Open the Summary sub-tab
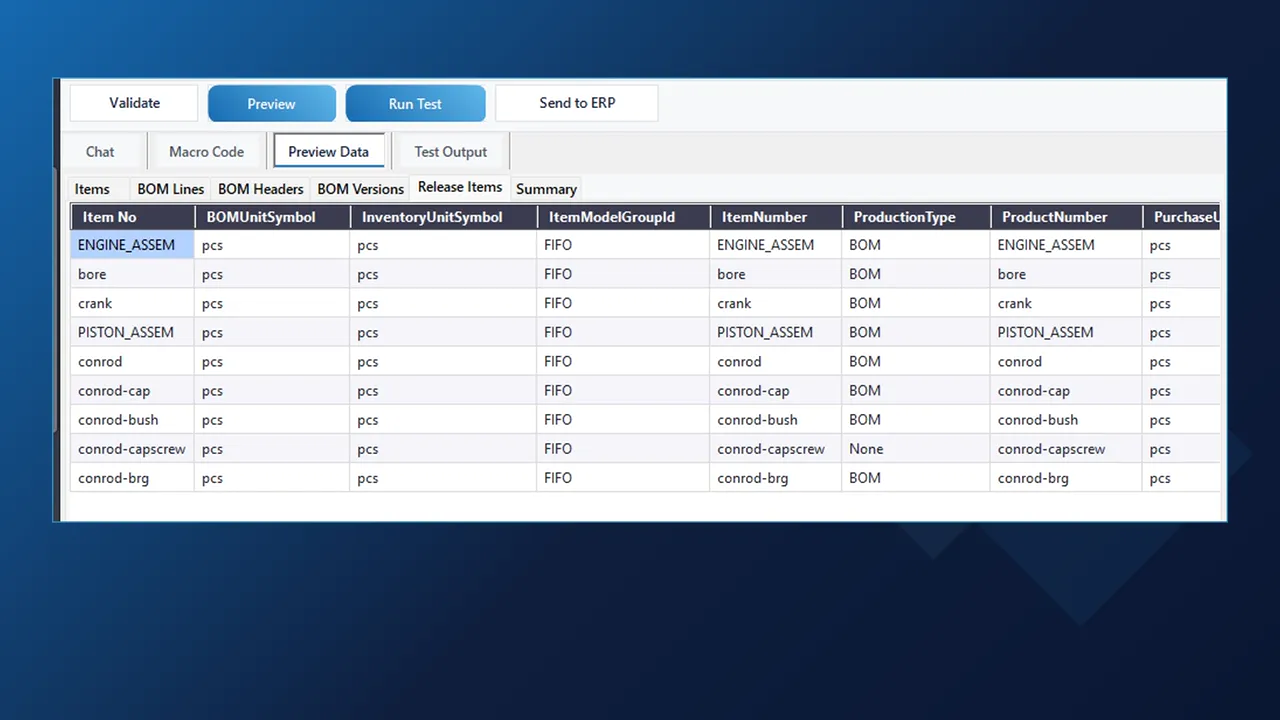1280x720 pixels. 546,189
